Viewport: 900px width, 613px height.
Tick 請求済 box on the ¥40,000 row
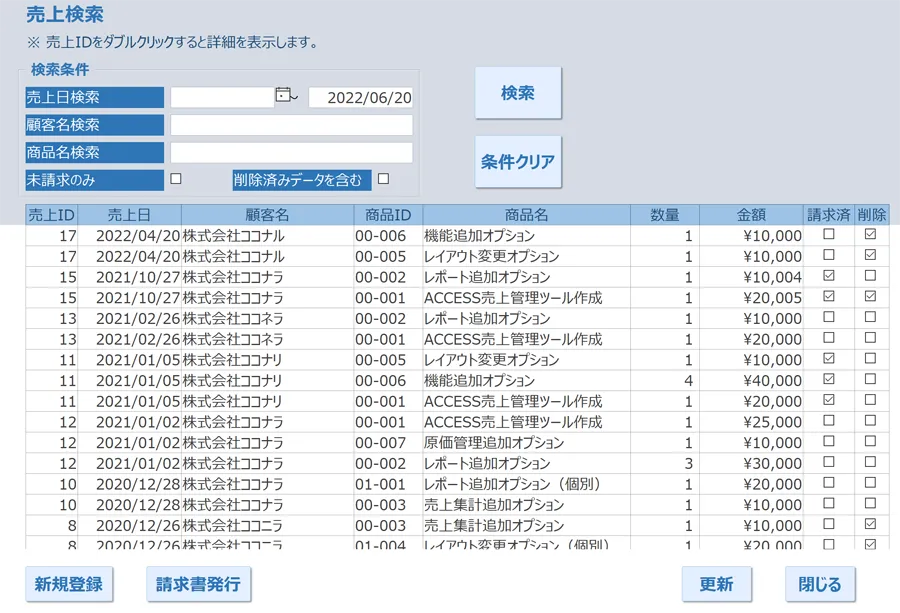click(x=828, y=379)
